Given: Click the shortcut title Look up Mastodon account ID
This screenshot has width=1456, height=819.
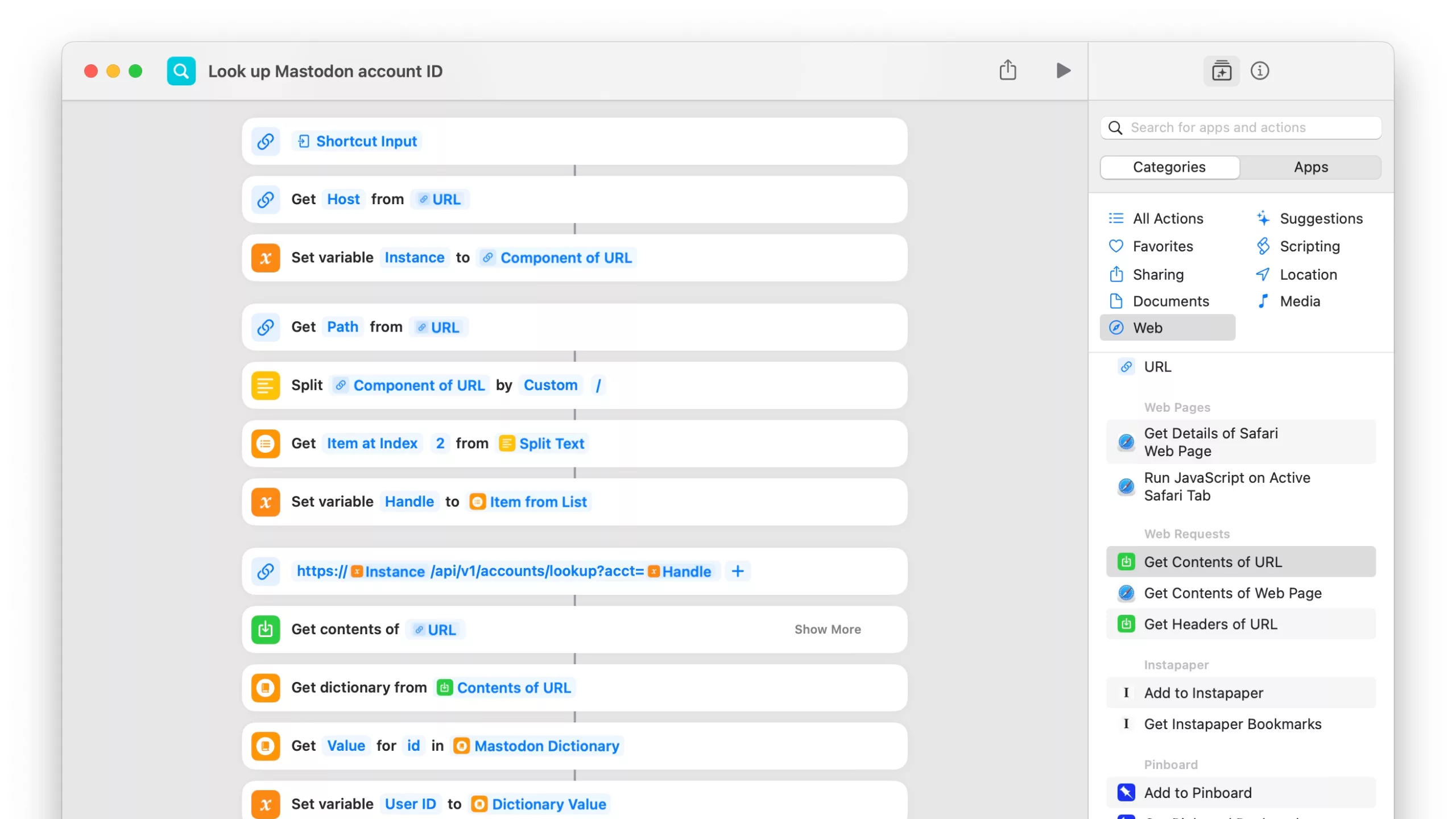Looking at the screenshot, I should [325, 71].
